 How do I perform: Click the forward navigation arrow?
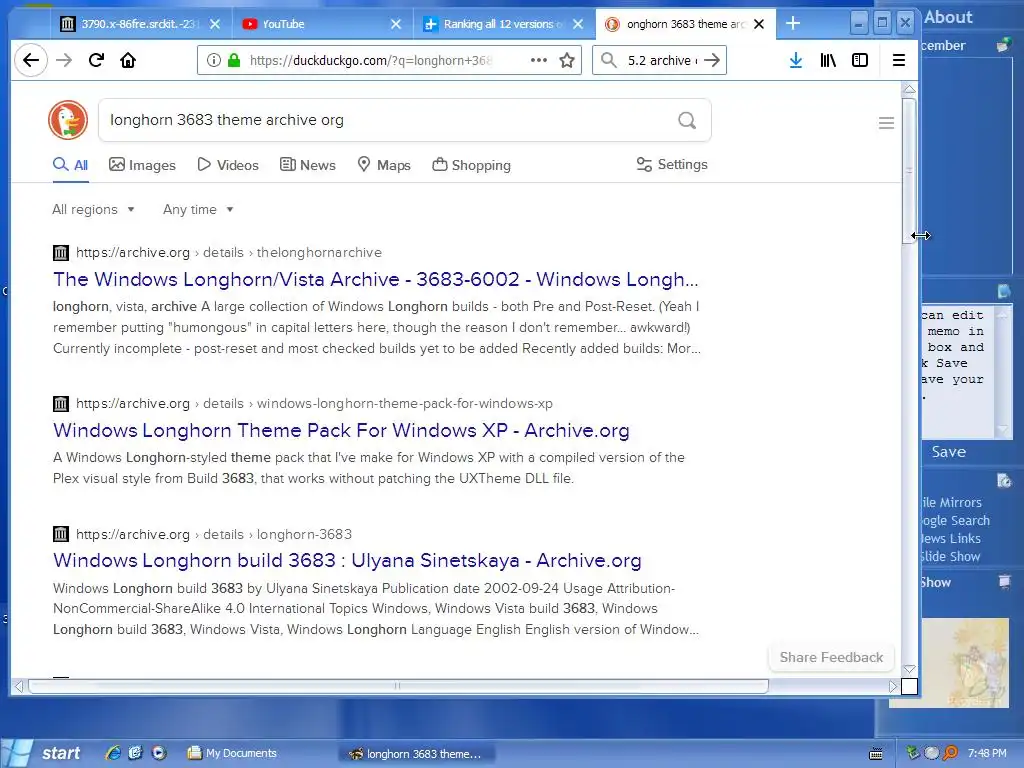pyautogui.click(x=64, y=61)
